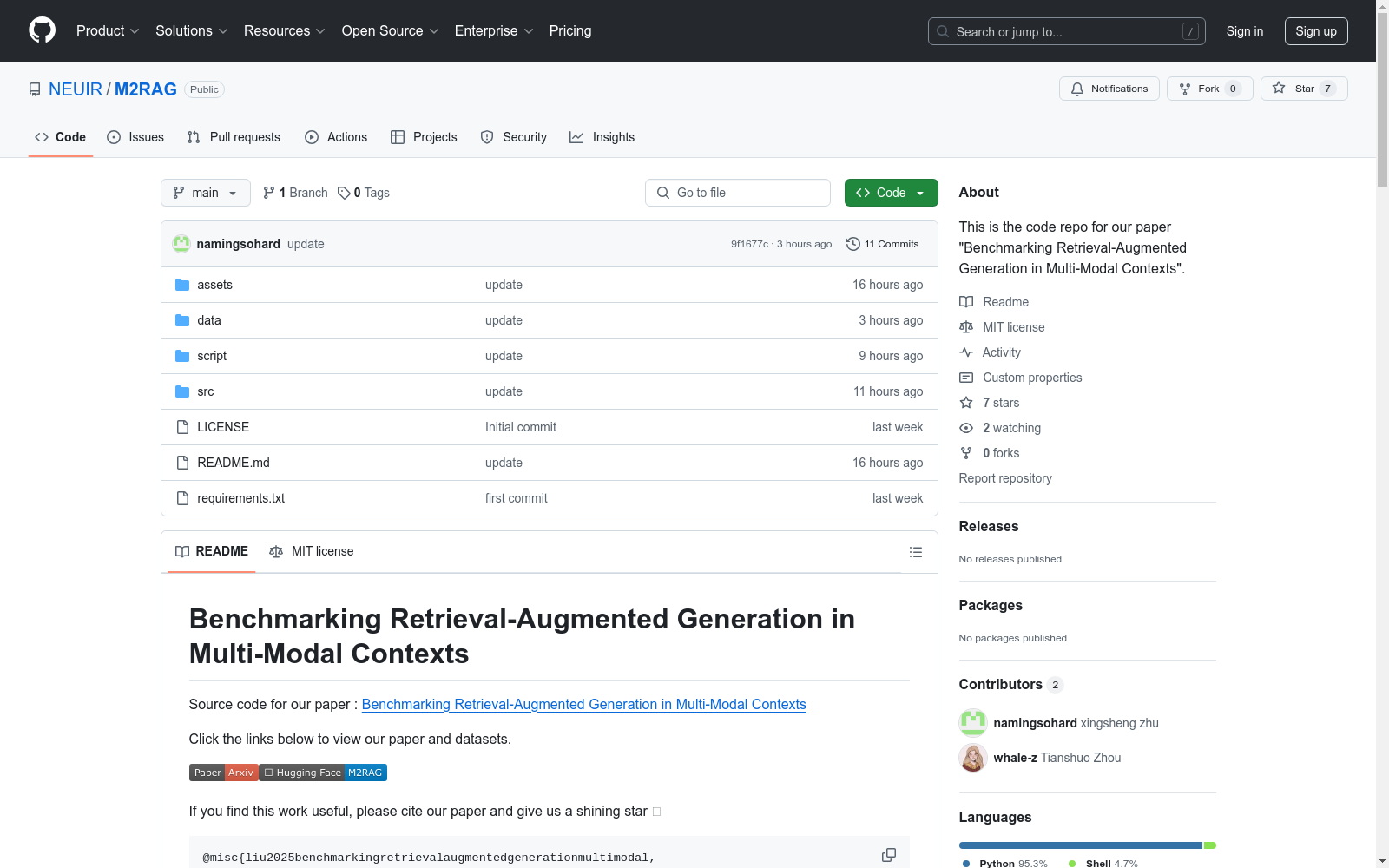Click Report repository
This screenshot has width=1389, height=868.
(x=1005, y=478)
